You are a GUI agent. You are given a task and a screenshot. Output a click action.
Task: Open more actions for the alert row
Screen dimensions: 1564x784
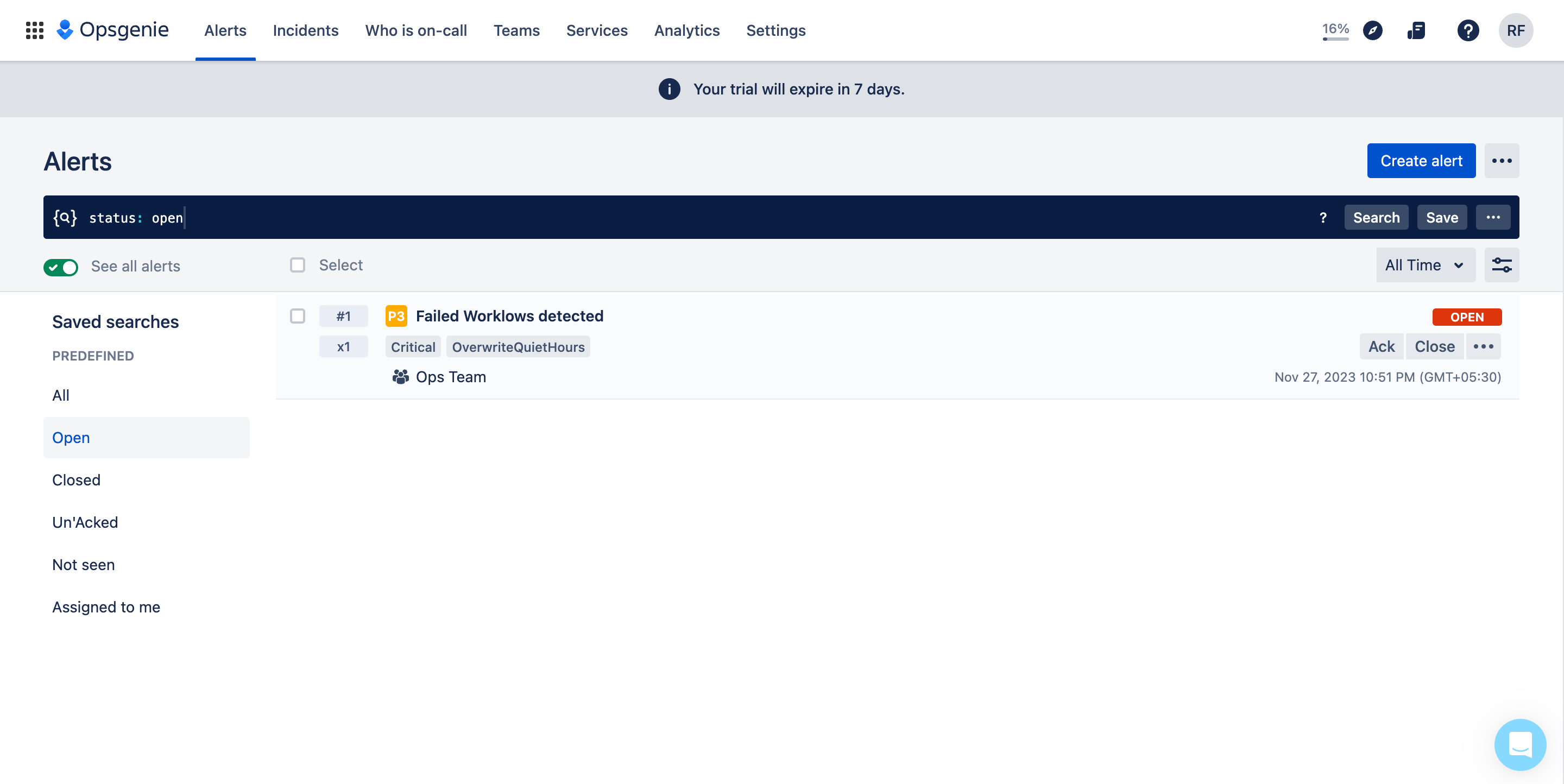pyautogui.click(x=1484, y=346)
